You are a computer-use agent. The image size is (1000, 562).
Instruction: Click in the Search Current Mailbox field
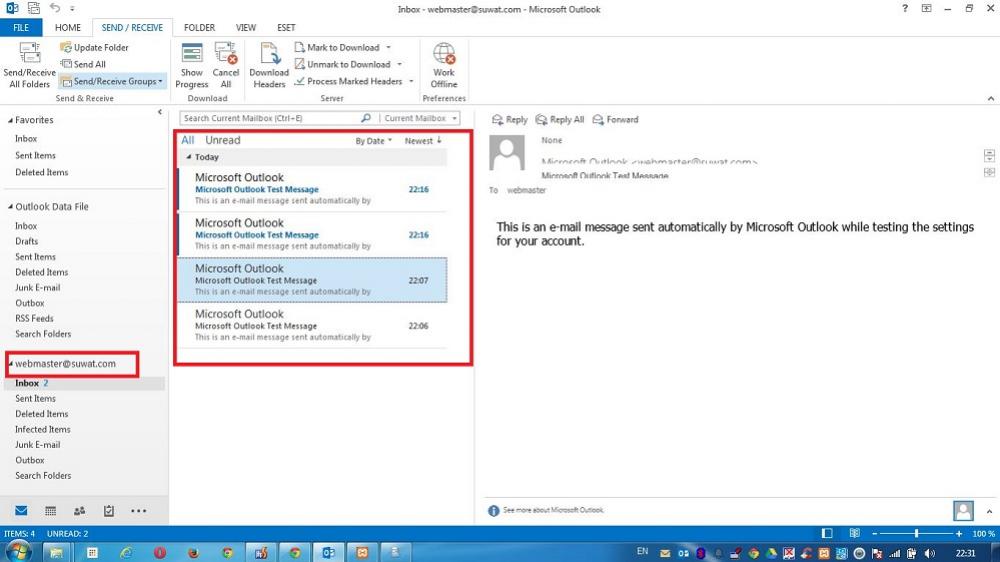pyautogui.click(x=270, y=118)
